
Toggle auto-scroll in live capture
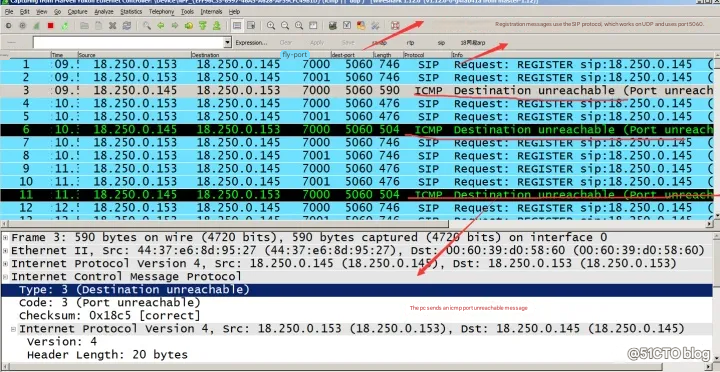coord(251,26)
